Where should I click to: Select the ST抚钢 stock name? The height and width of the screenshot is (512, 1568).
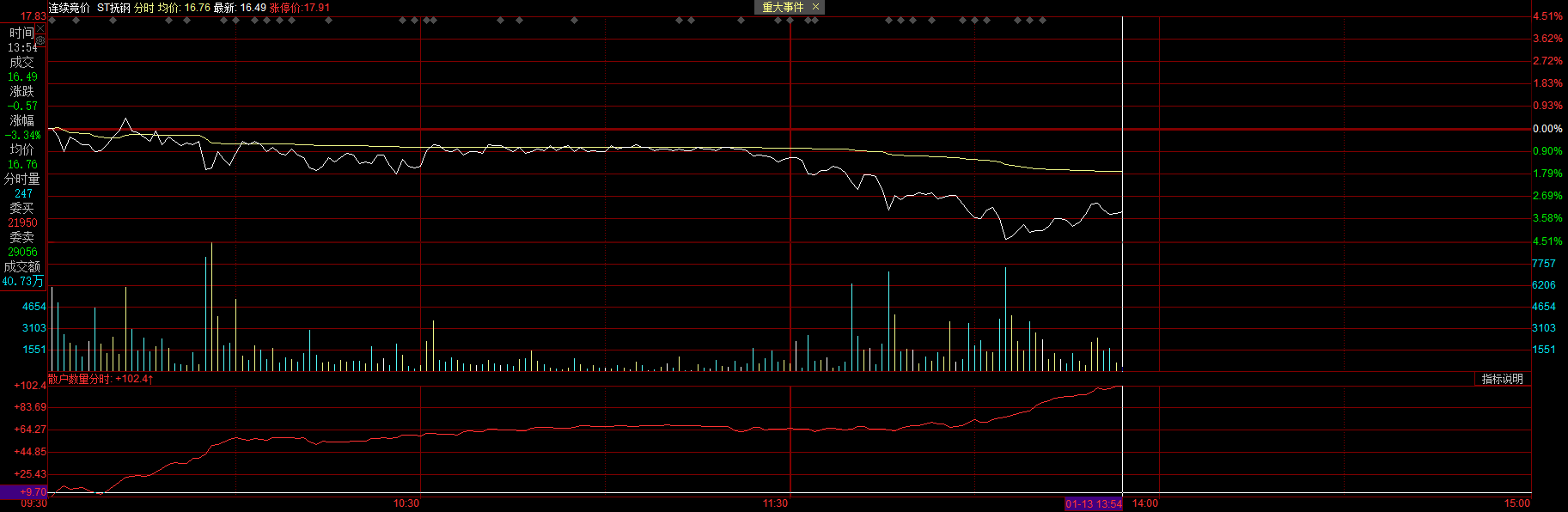pyautogui.click(x=113, y=8)
